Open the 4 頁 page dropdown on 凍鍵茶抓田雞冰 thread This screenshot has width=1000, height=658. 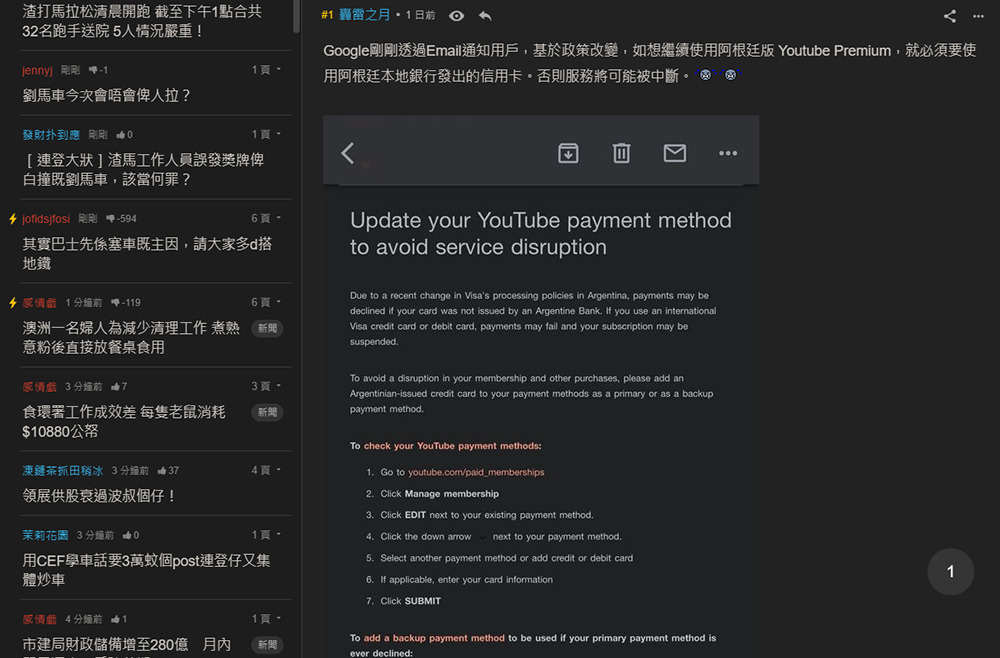point(266,470)
